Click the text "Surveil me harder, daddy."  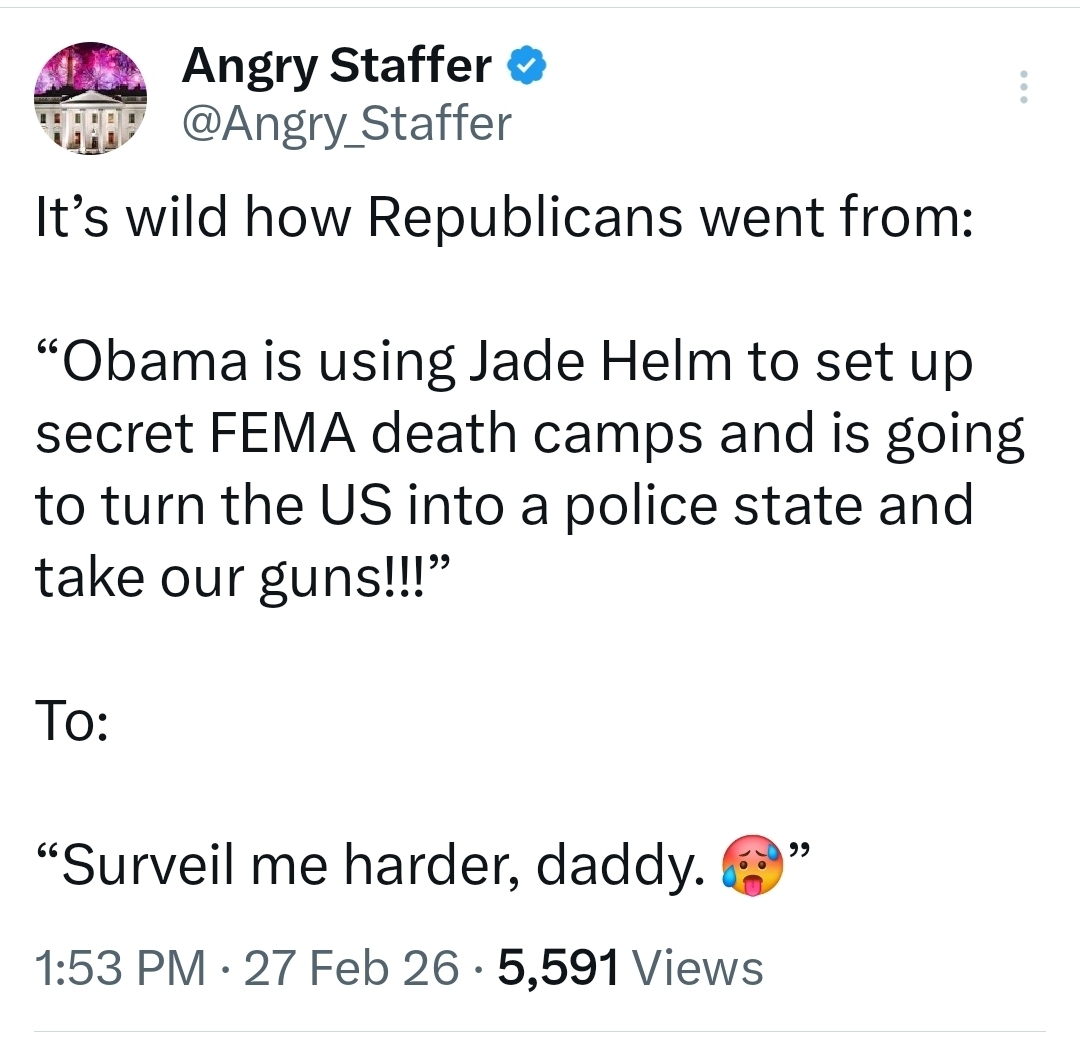click(x=376, y=868)
